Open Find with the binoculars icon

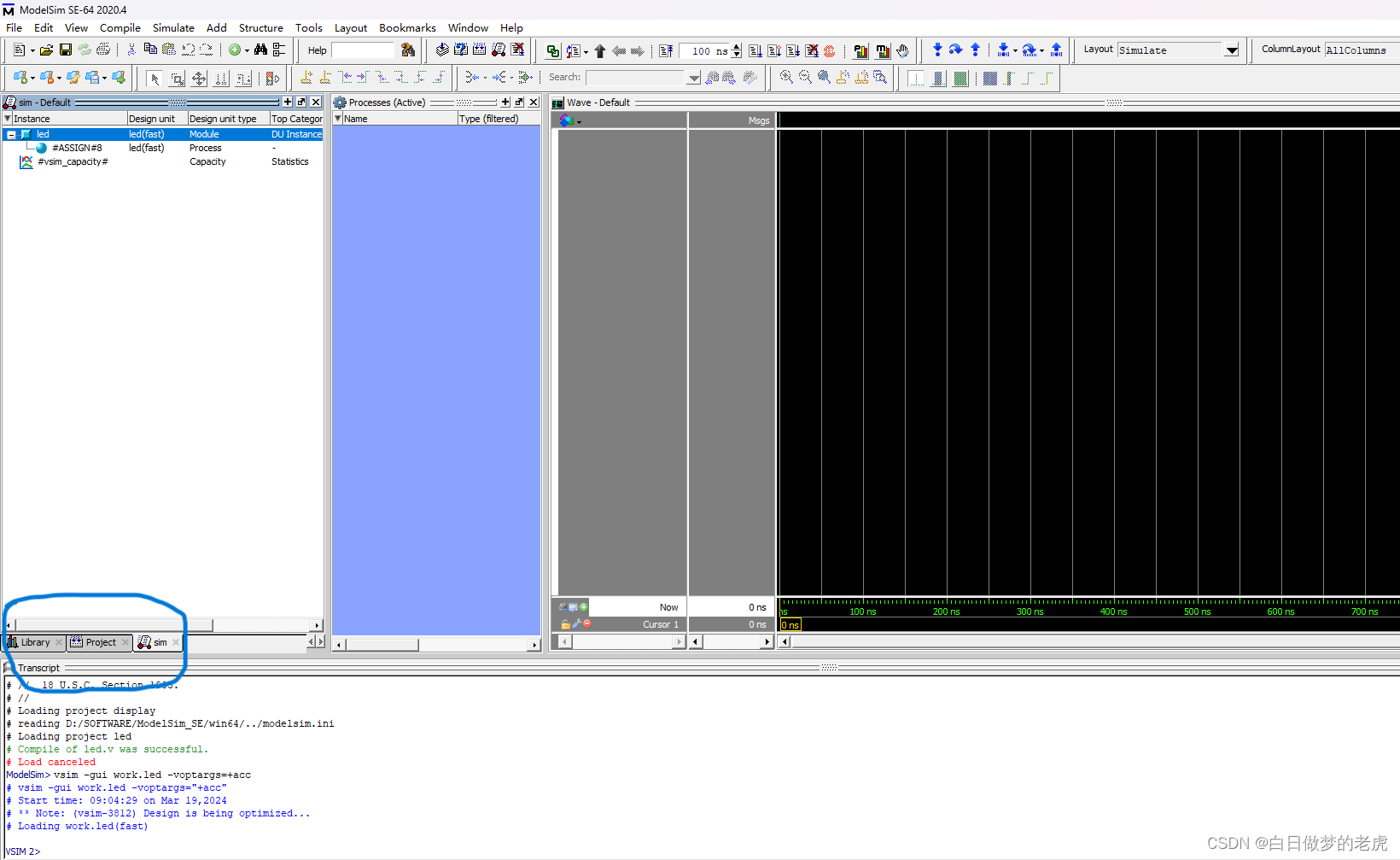tap(261, 50)
